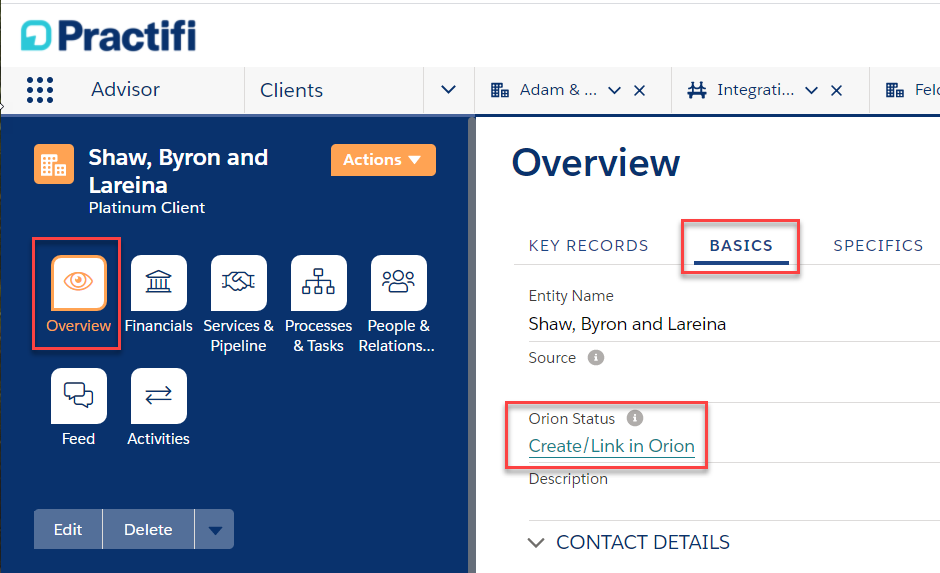Collapse the CONTACT DETAILS section
The height and width of the screenshot is (573, 940).
point(535,542)
